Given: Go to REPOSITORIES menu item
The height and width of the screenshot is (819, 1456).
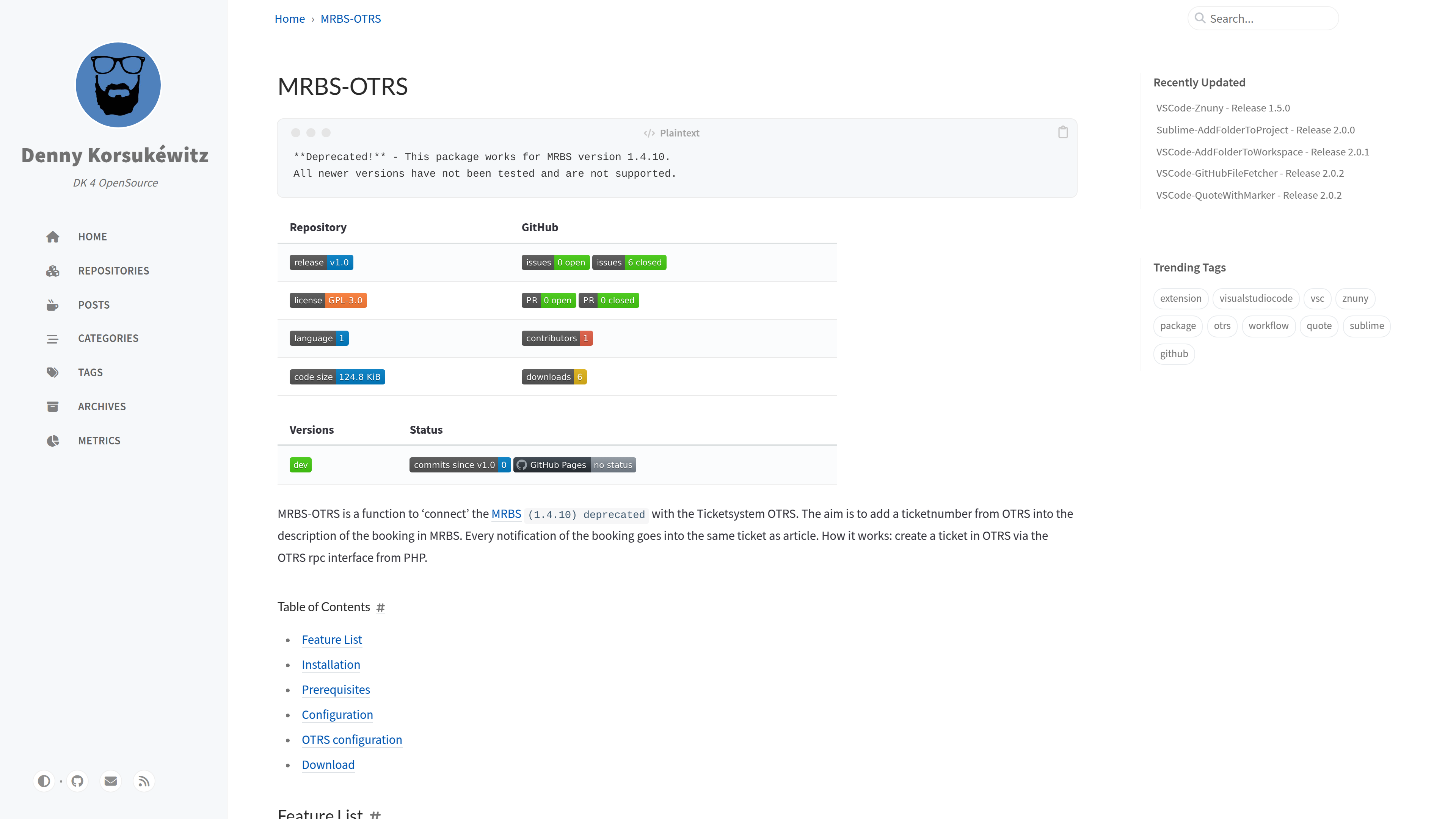Looking at the screenshot, I should (114, 271).
